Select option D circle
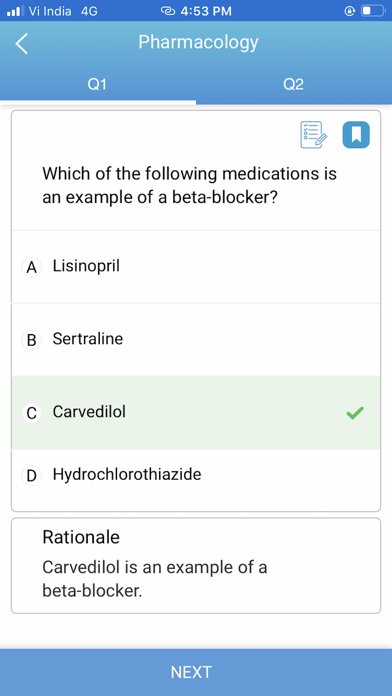Image resolution: width=392 pixels, height=696 pixels. [x=32, y=476]
